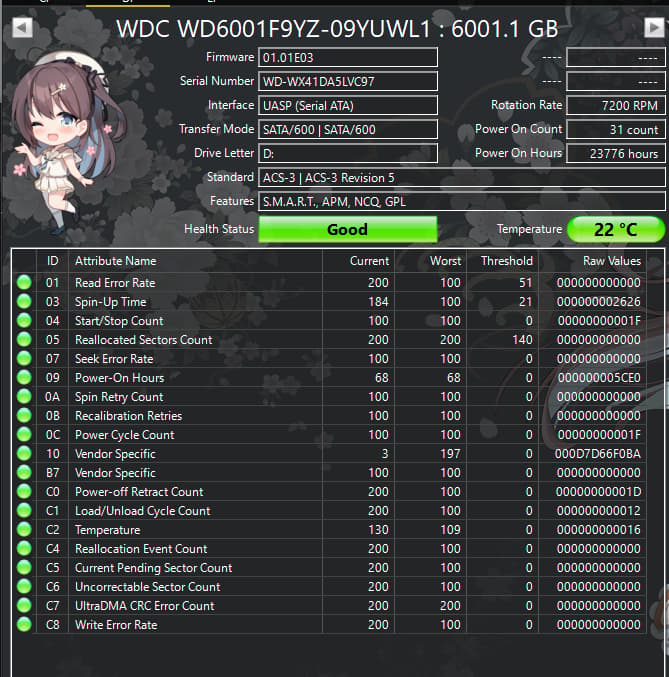Click raw value 000000002626
Viewport: 669px width, 677px height.
(599, 302)
